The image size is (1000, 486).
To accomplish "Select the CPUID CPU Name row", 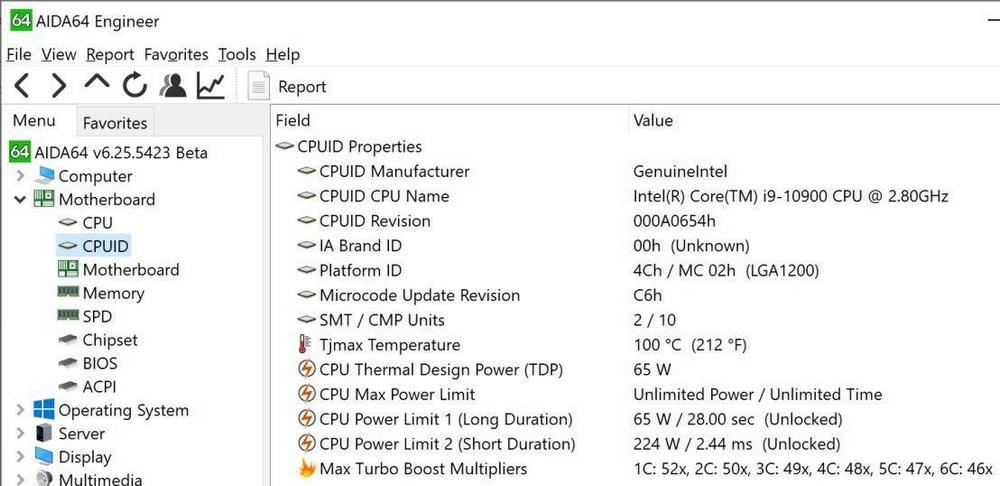I will coord(636,196).
